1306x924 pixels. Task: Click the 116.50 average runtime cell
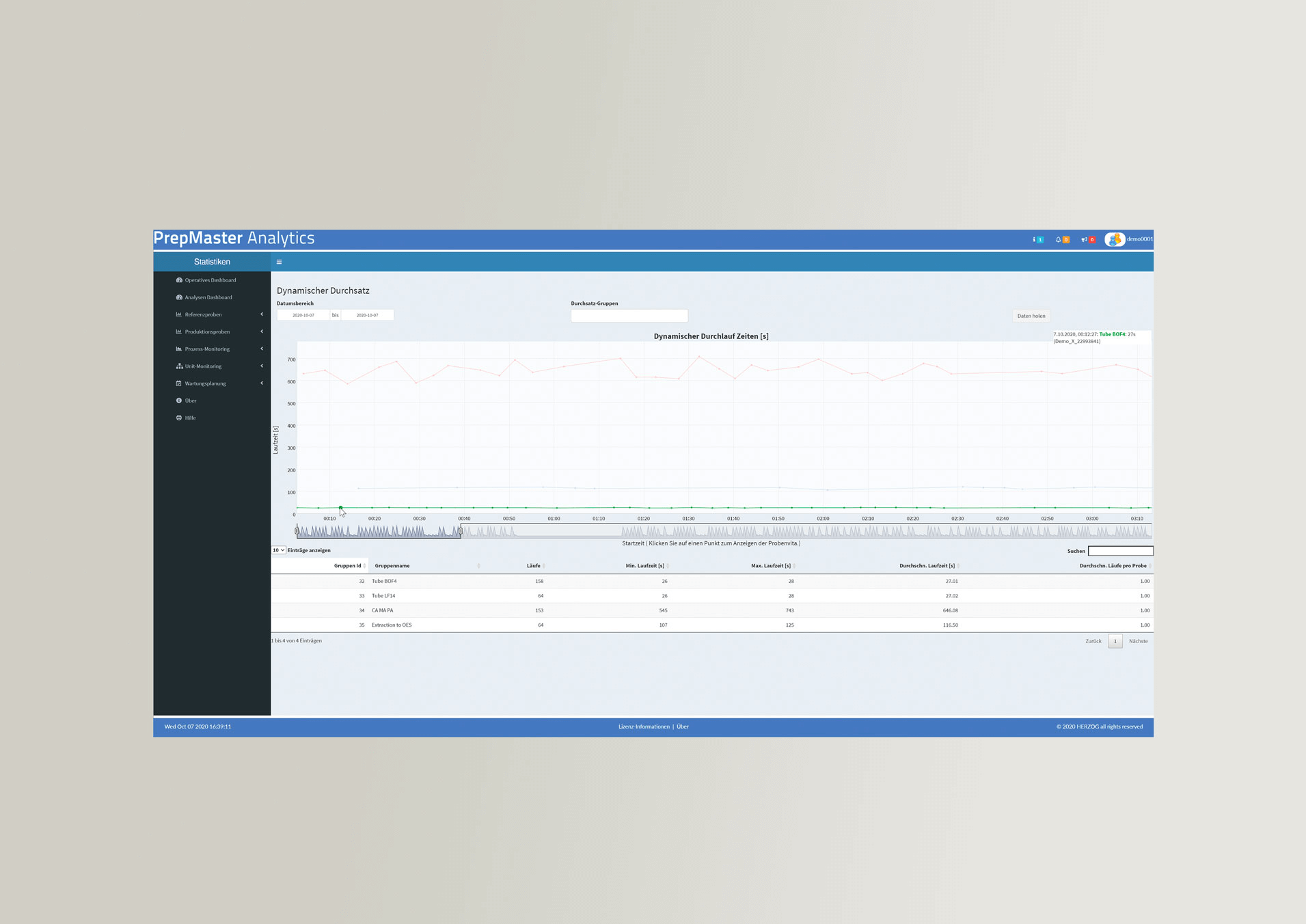(950, 625)
